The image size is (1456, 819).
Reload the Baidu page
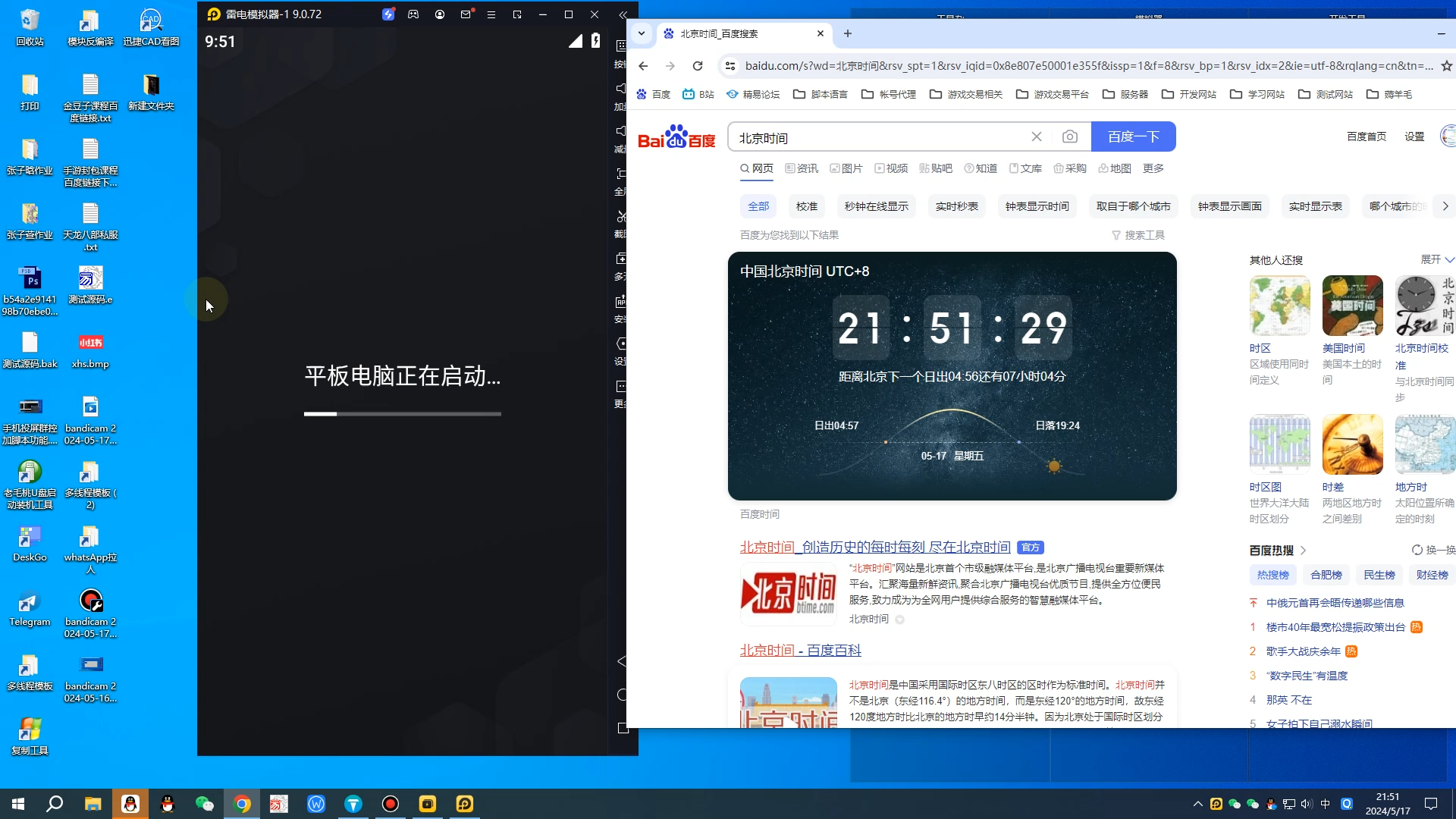(x=698, y=66)
